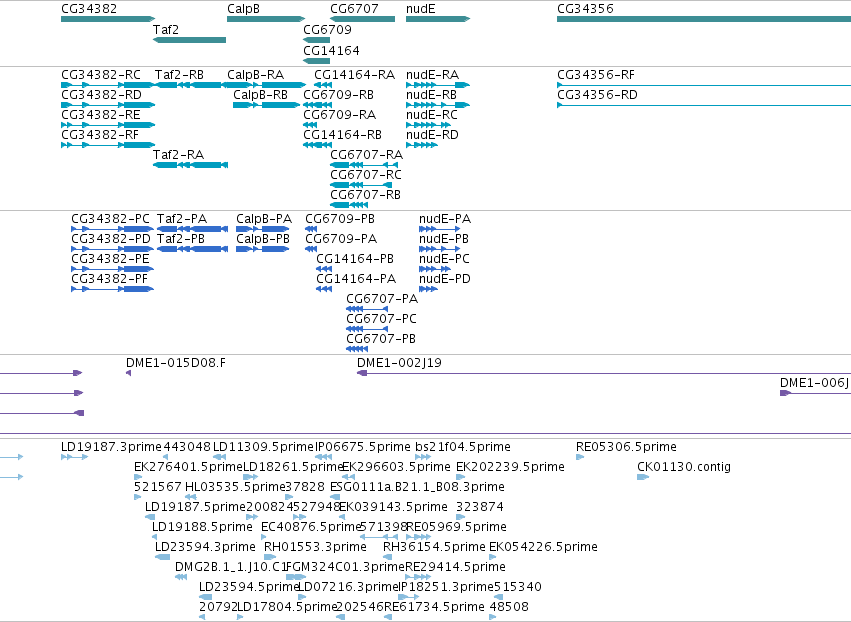Click the CG6707-PB protein label
This screenshot has height=622, width=851.
pos(381,339)
